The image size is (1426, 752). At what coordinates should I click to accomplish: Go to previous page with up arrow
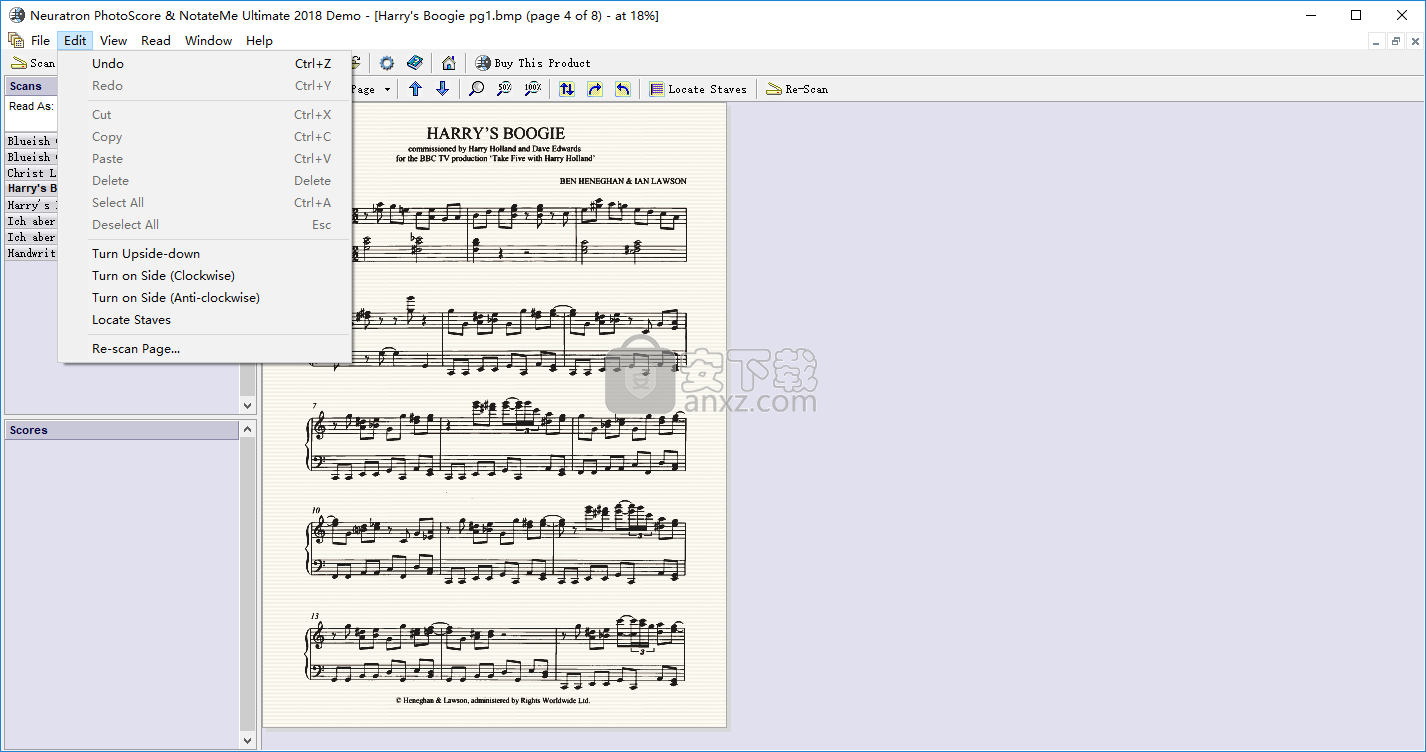pos(416,89)
